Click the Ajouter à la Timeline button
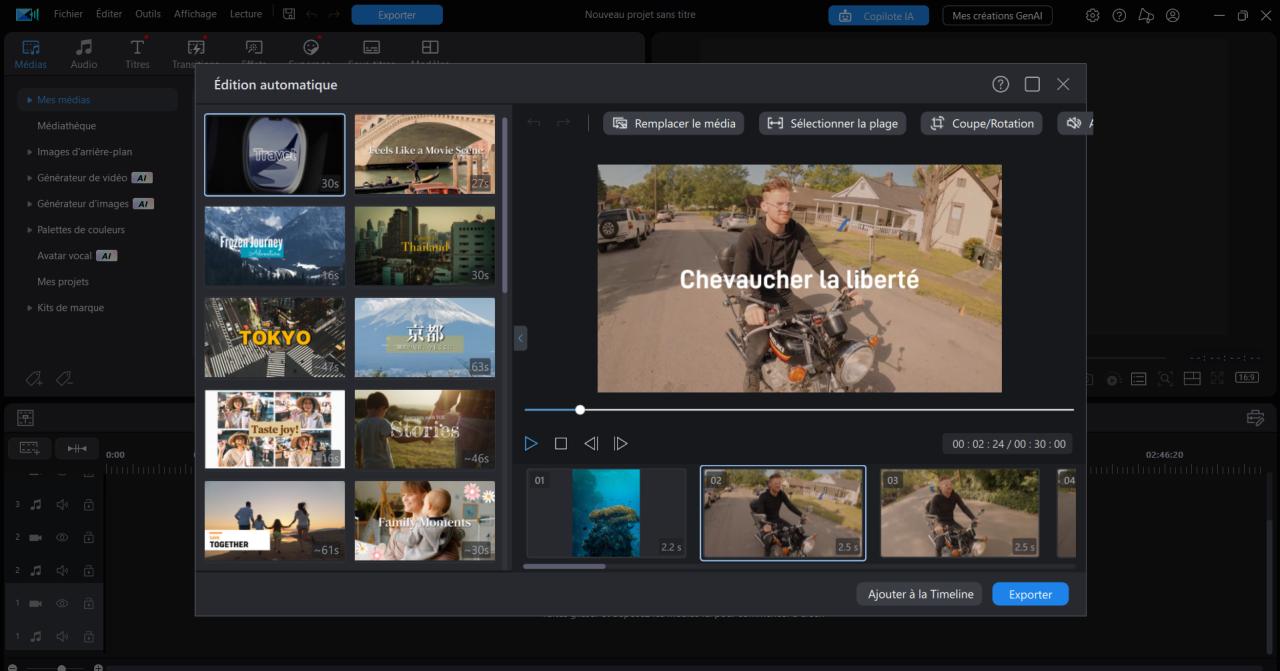The height and width of the screenshot is (671, 1280). pos(918,593)
